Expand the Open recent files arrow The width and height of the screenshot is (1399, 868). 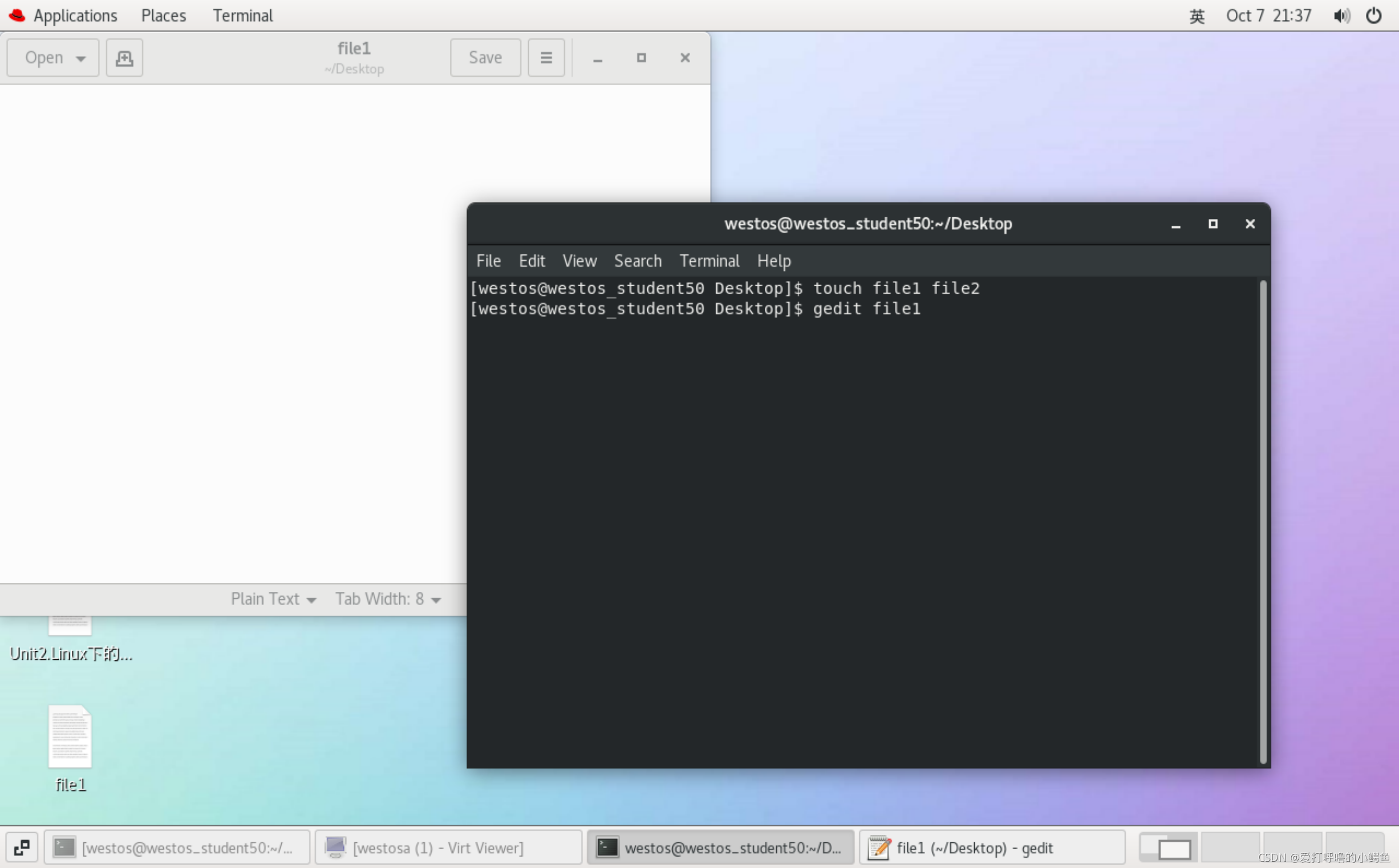[81, 59]
